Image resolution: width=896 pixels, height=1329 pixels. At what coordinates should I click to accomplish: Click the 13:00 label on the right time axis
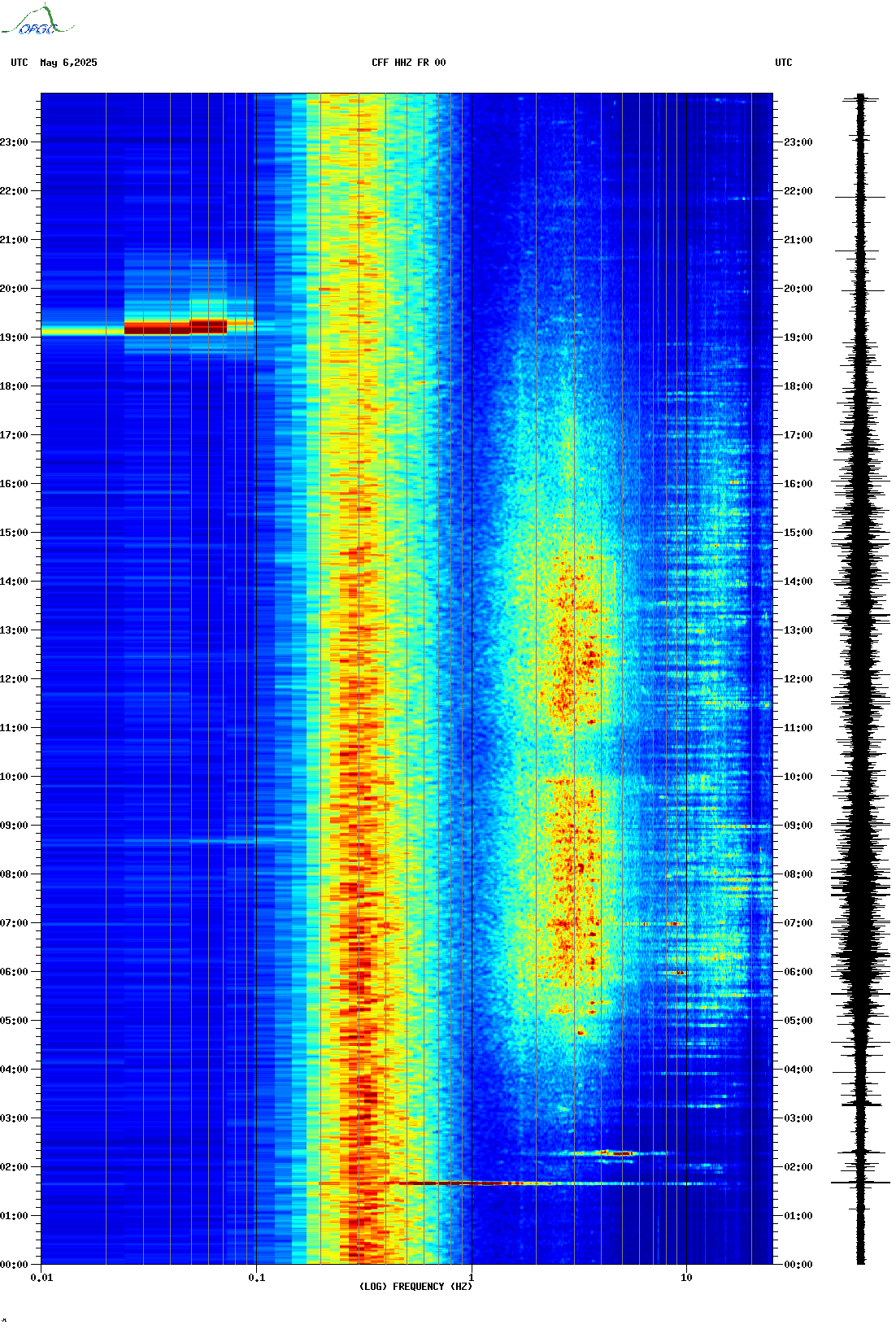click(798, 630)
